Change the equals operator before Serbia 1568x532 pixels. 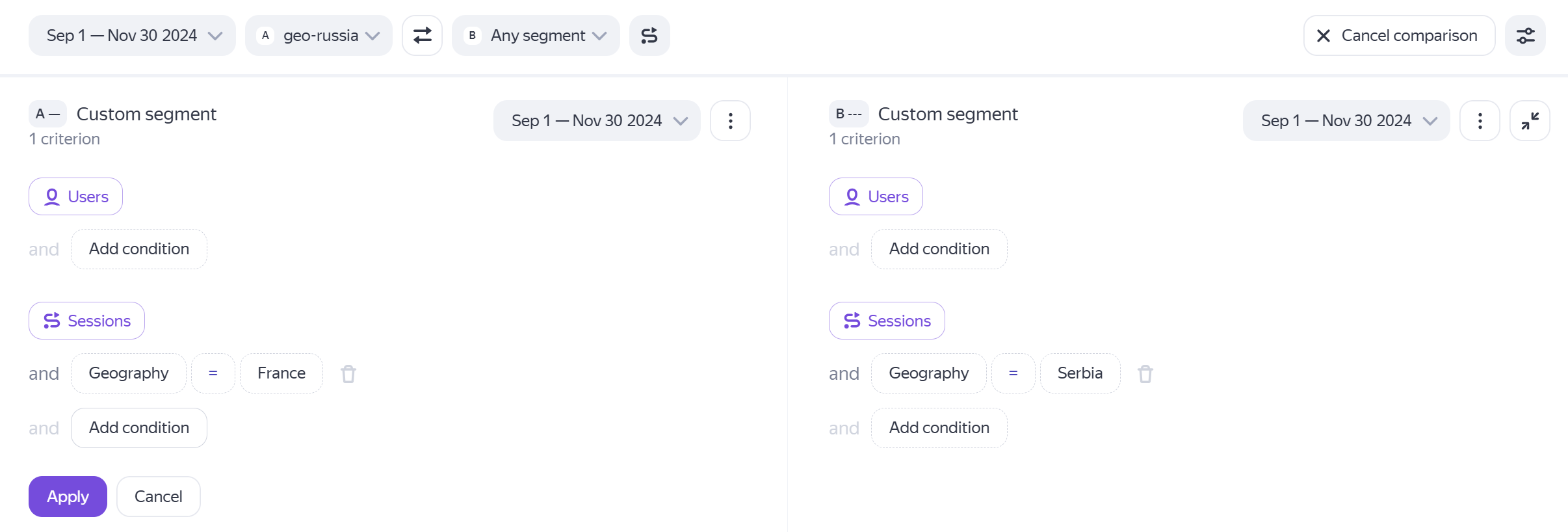click(1013, 373)
